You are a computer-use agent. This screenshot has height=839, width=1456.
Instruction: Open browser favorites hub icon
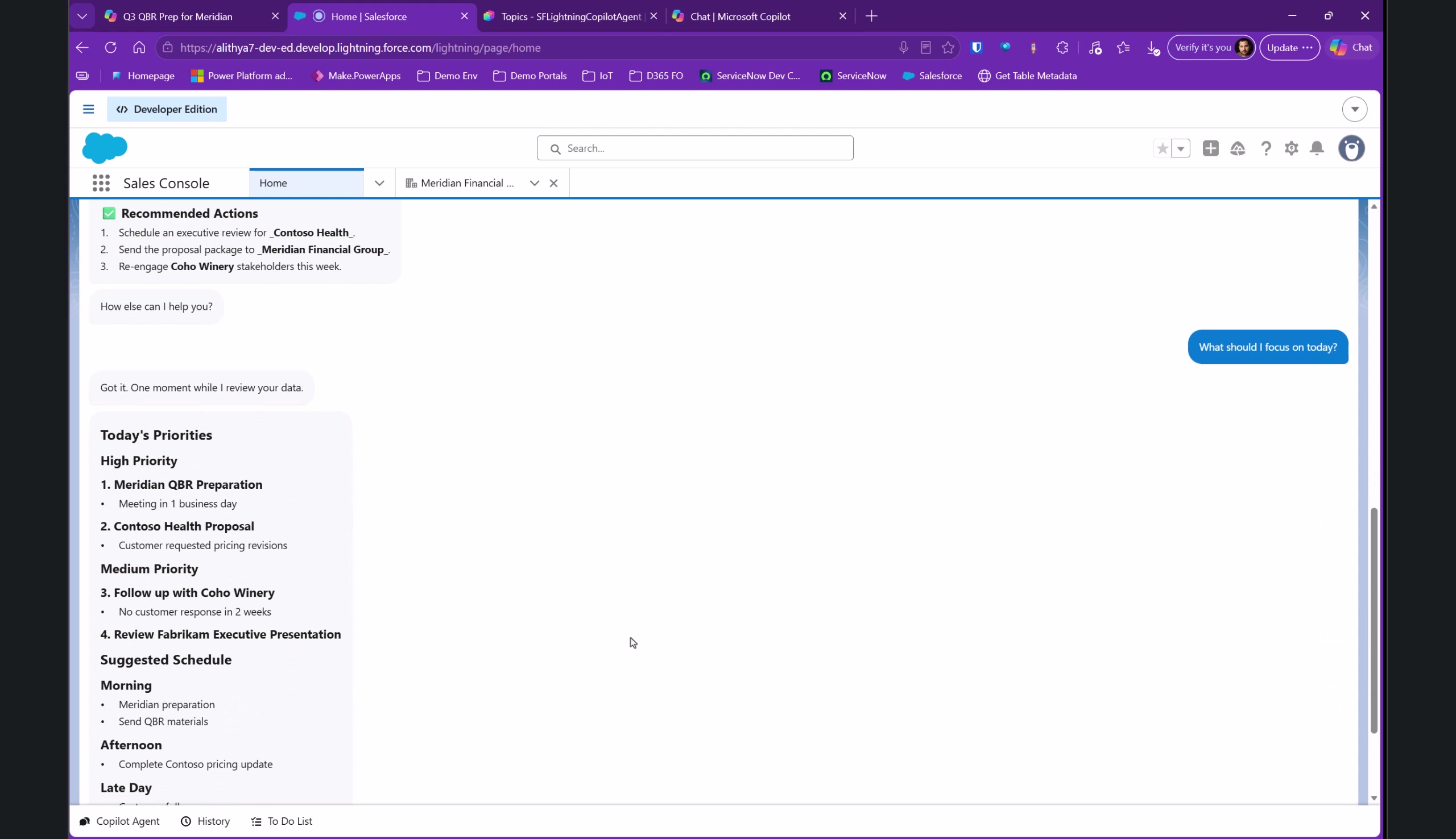point(1123,48)
